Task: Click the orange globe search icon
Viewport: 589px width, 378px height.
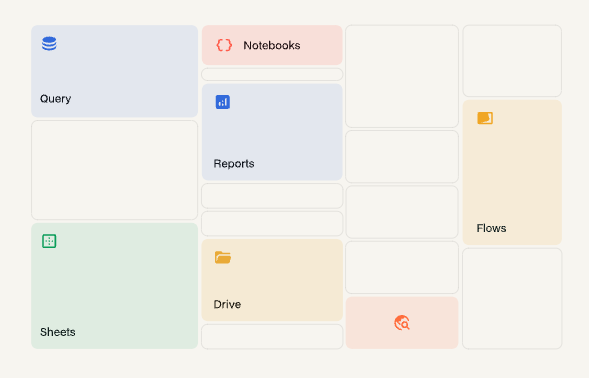Action: click(402, 323)
